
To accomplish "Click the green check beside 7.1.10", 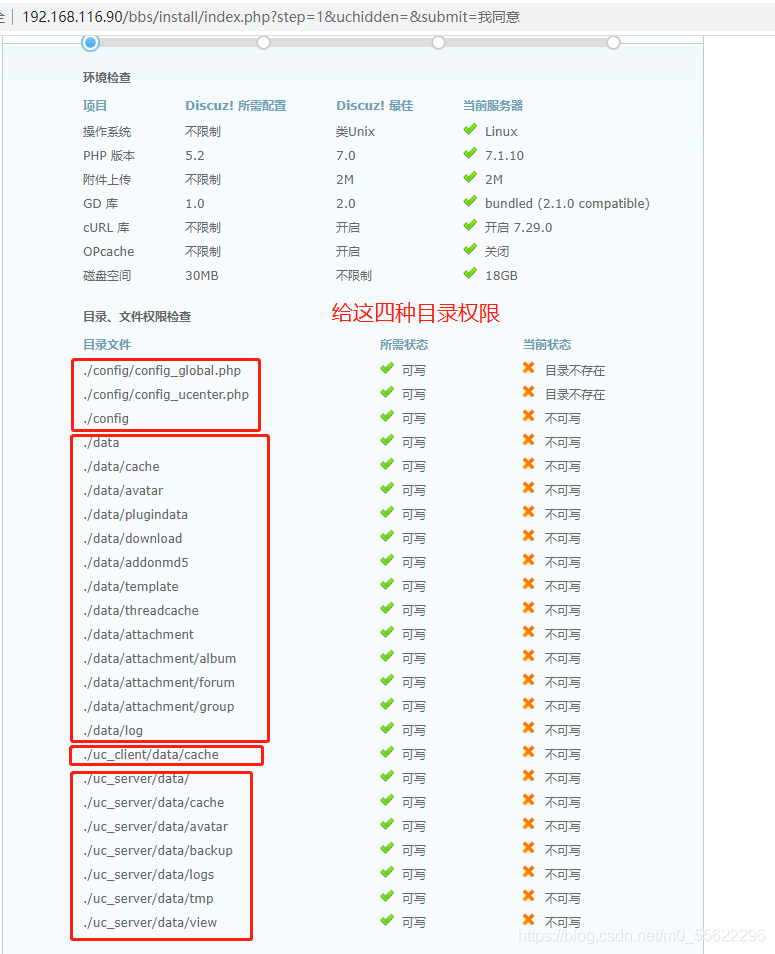I will [470, 153].
